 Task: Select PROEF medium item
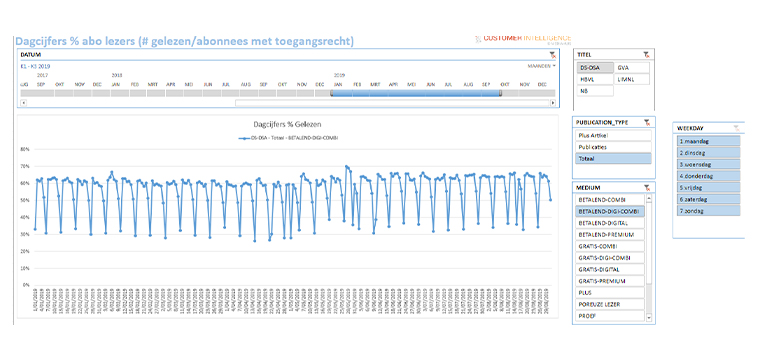point(610,316)
